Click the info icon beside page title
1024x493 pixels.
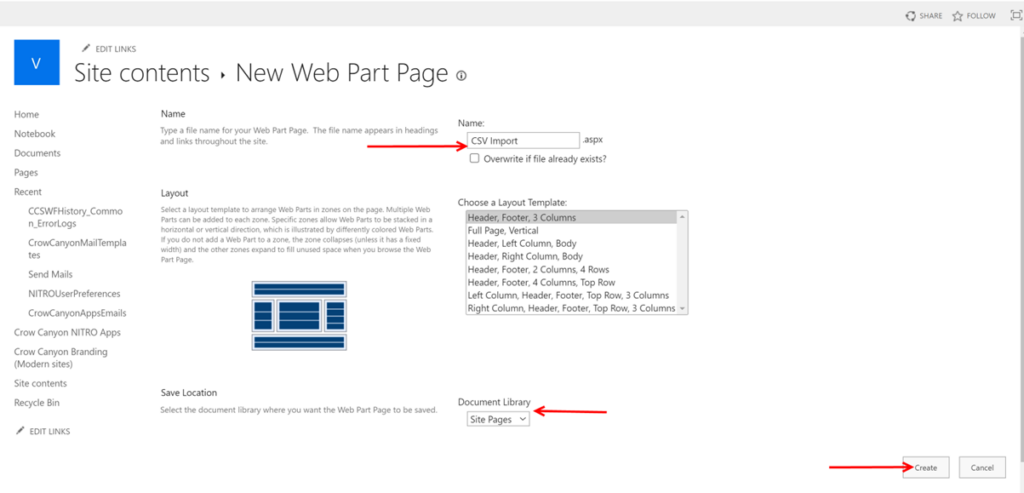coord(461,76)
